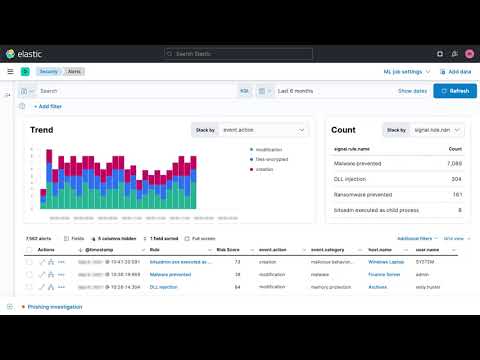This screenshot has width=480, height=360.
Task: Open Rule column header menu
Action: pos(210,250)
